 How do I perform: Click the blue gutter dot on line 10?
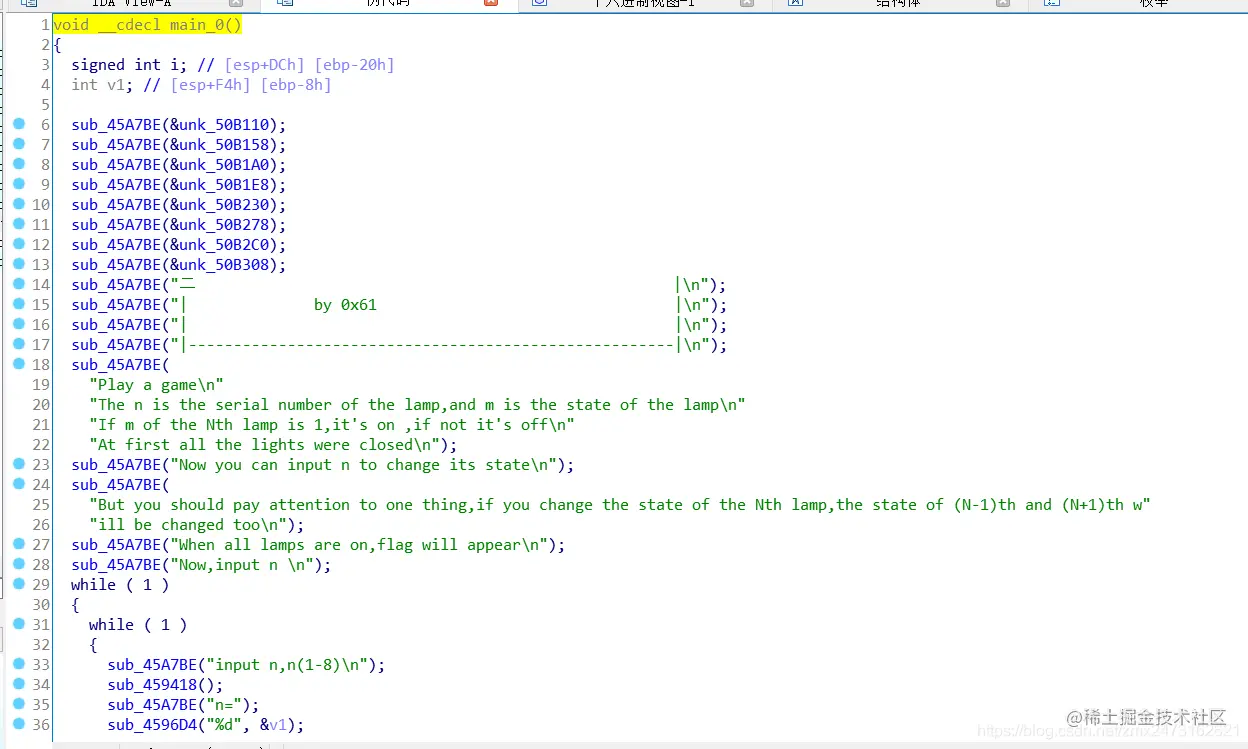point(18,204)
